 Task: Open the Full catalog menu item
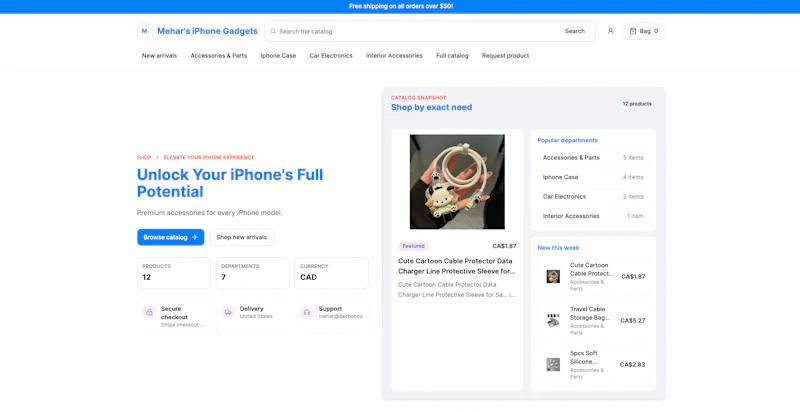click(452, 56)
